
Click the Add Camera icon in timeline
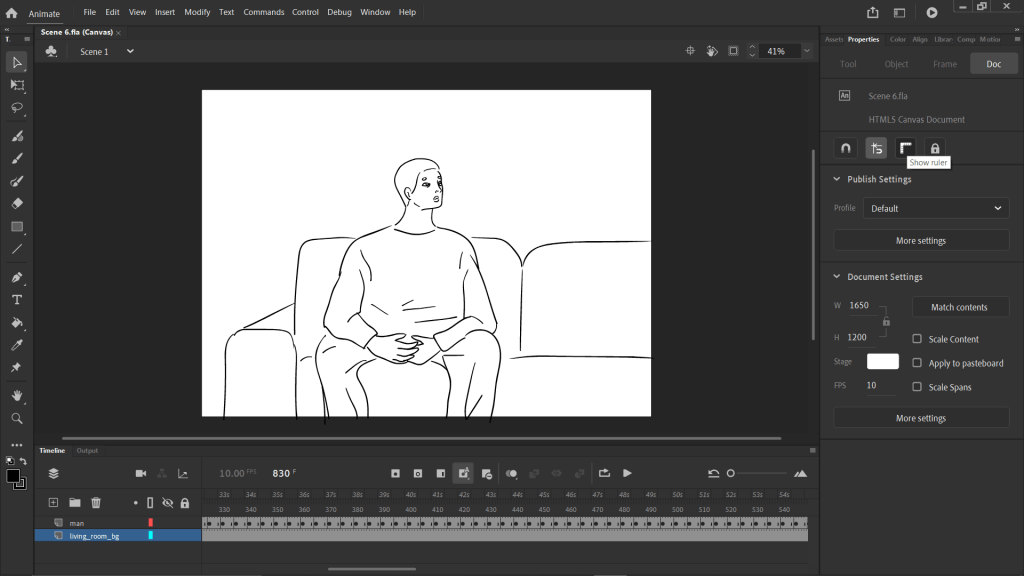coord(140,473)
